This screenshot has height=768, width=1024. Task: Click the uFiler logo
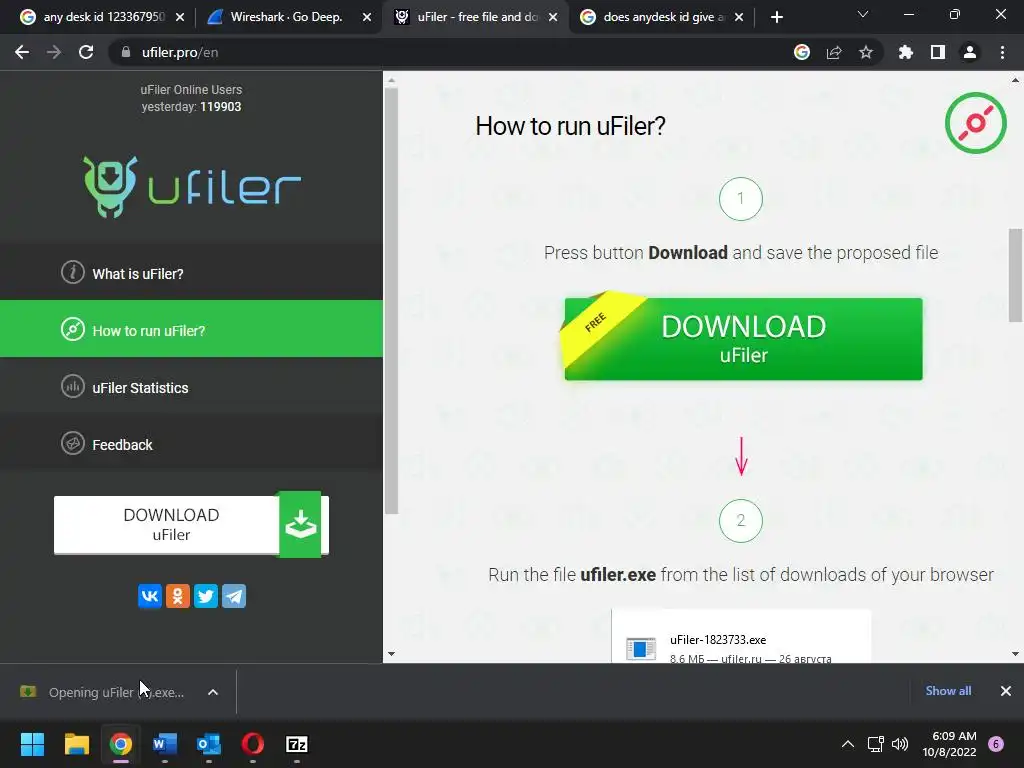point(192,186)
